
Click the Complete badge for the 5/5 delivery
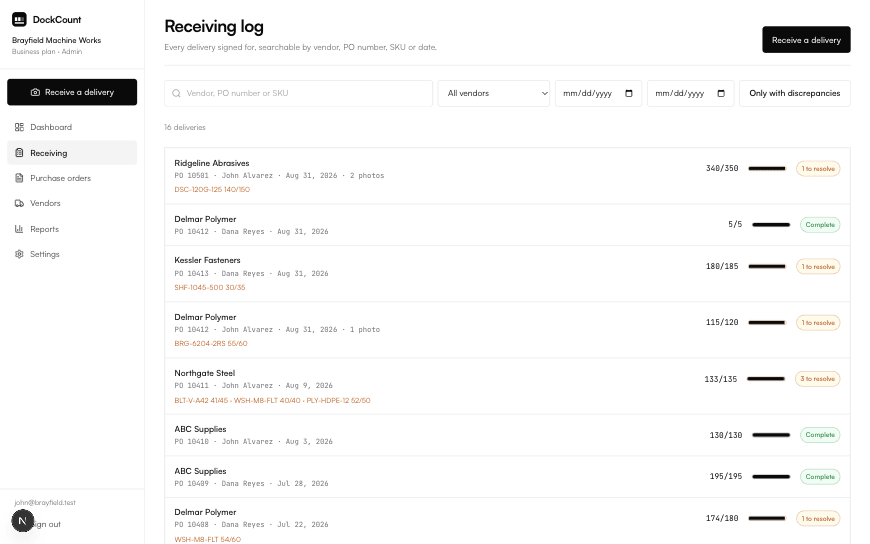(x=820, y=225)
